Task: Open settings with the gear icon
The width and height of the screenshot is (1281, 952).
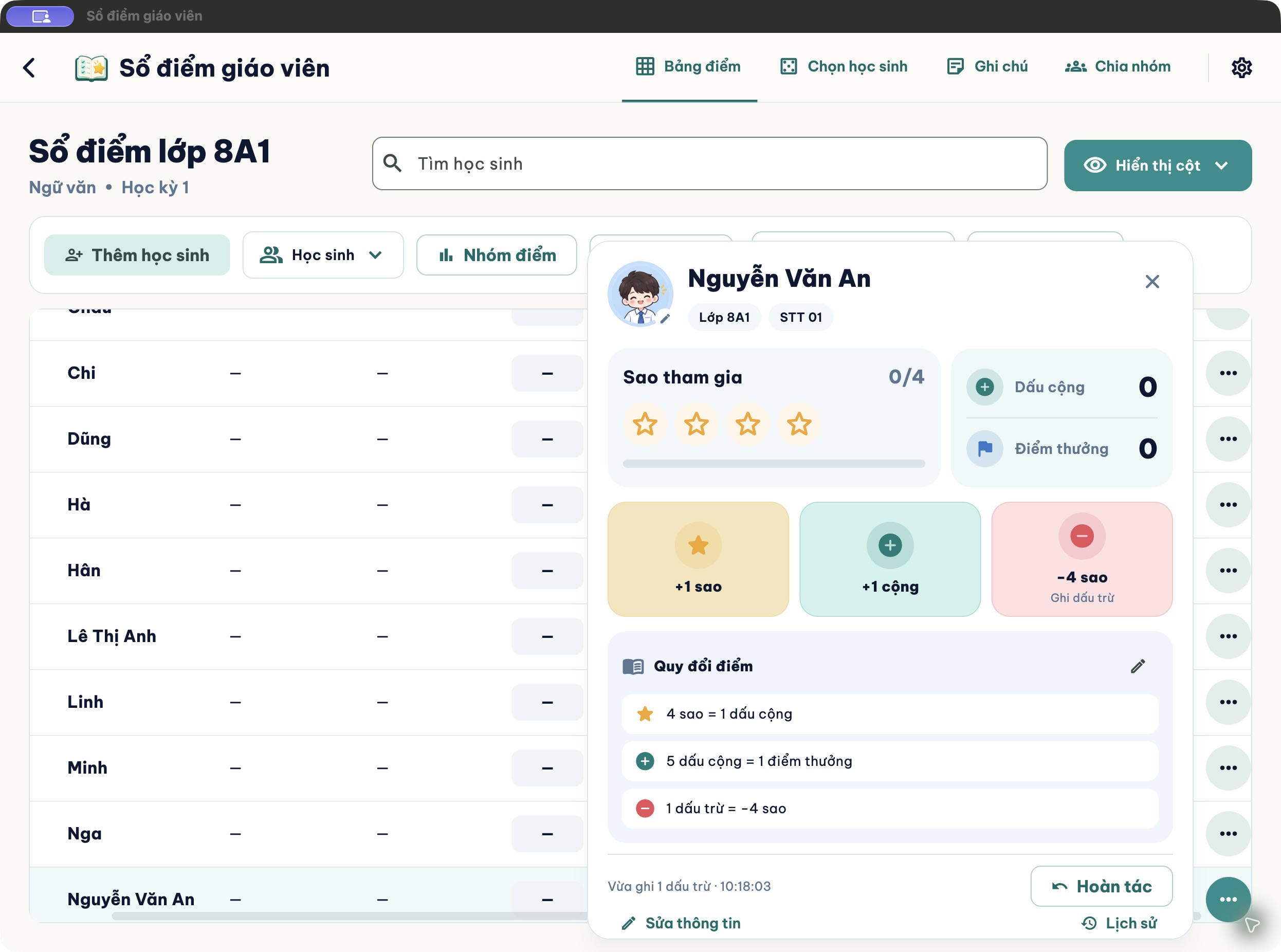Action: pyautogui.click(x=1241, y=67)
